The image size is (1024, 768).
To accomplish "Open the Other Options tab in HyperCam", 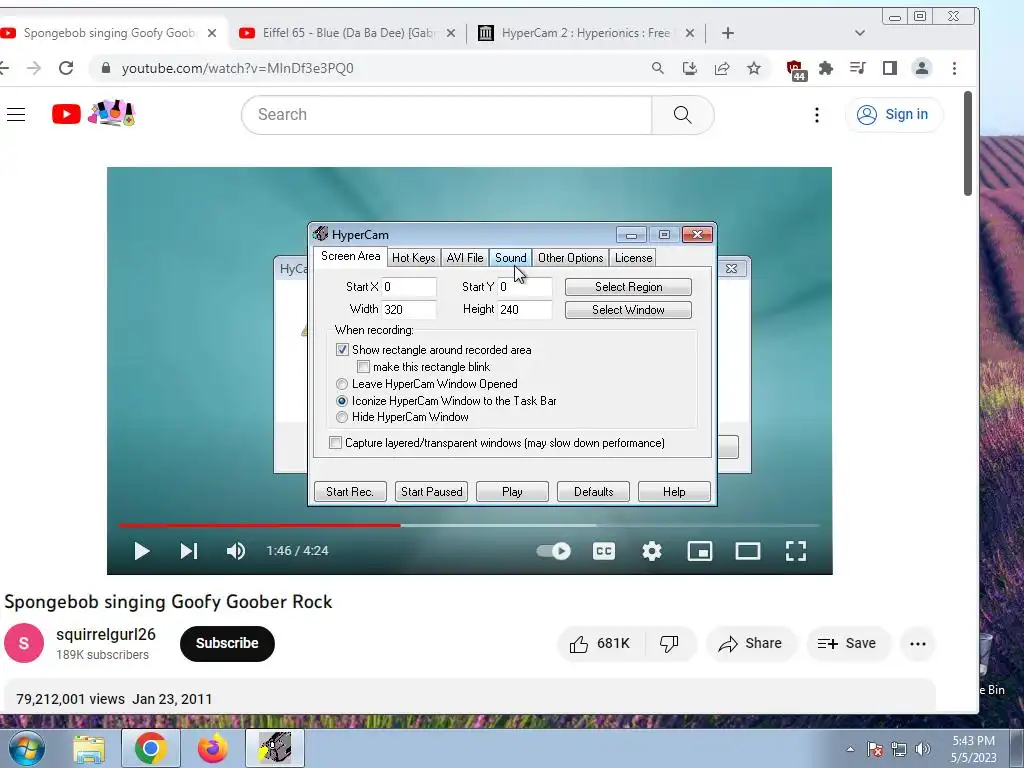I will [570, 258].
